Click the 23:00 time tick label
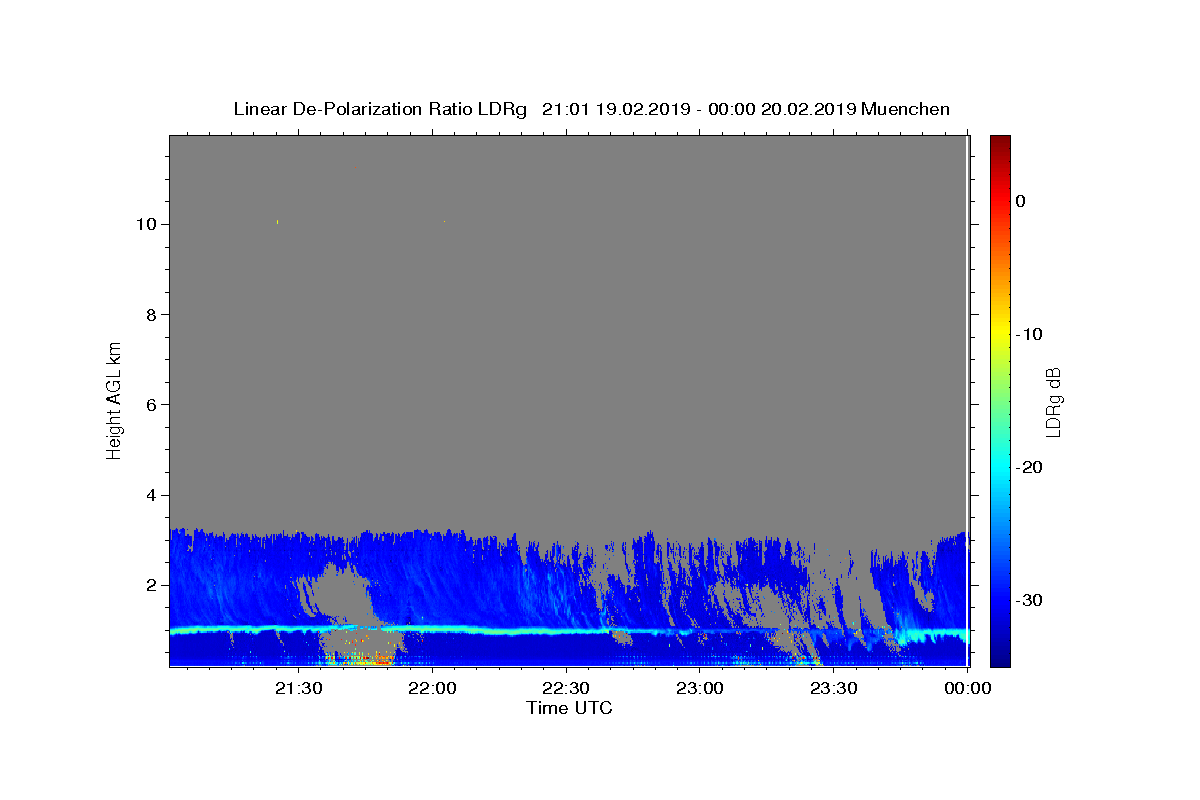The height and width of the screenshot is (800, 1200). 700,688
